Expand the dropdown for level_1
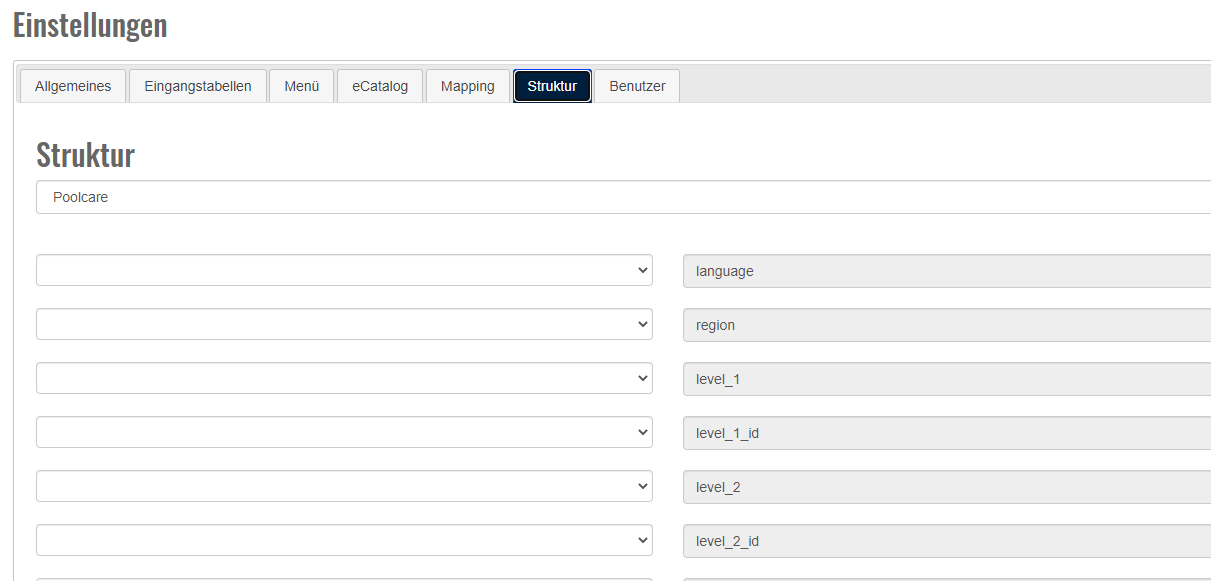The height and width of the screenshot is (581, 1211). [x=344, y=378]
